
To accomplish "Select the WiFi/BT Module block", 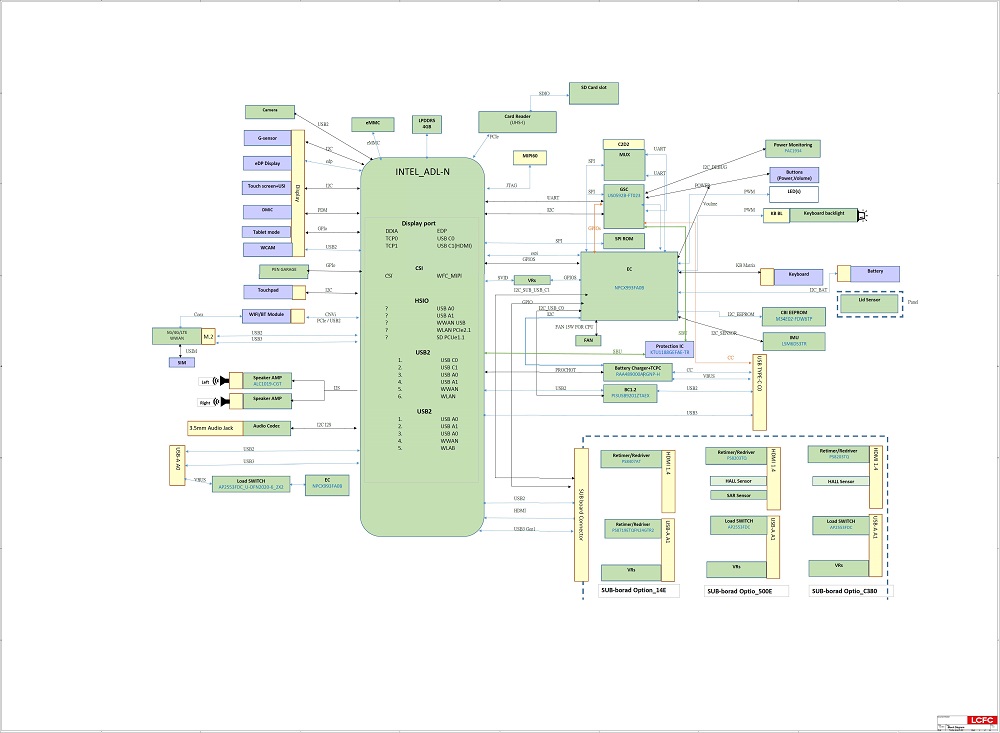I will (267, 315).
